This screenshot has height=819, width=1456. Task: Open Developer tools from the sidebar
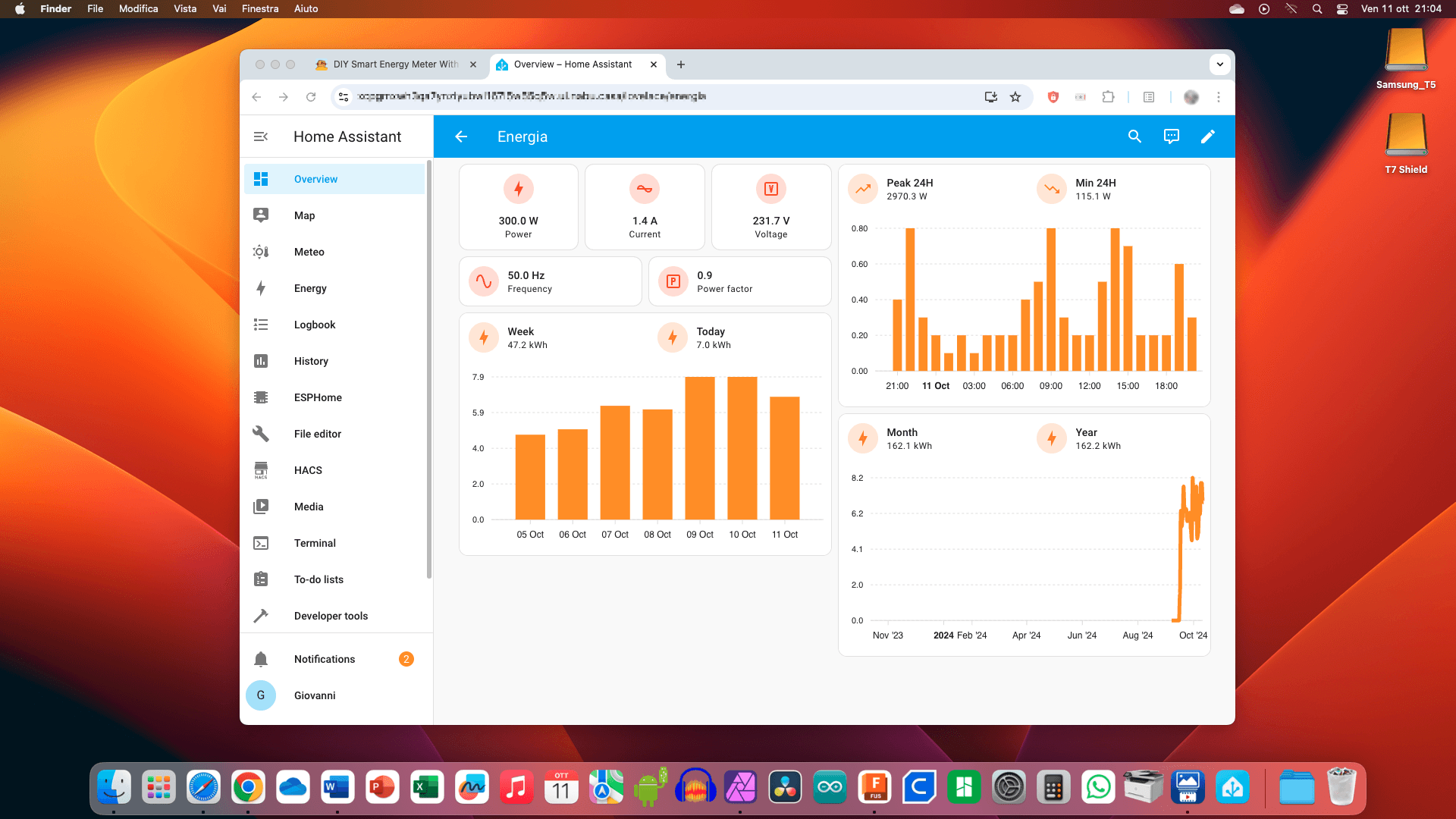tap(261, 616)
